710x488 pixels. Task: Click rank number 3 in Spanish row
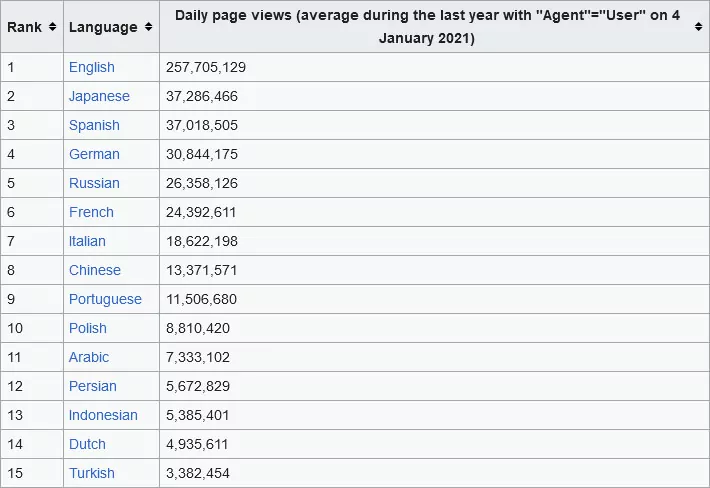pos(11,125)
